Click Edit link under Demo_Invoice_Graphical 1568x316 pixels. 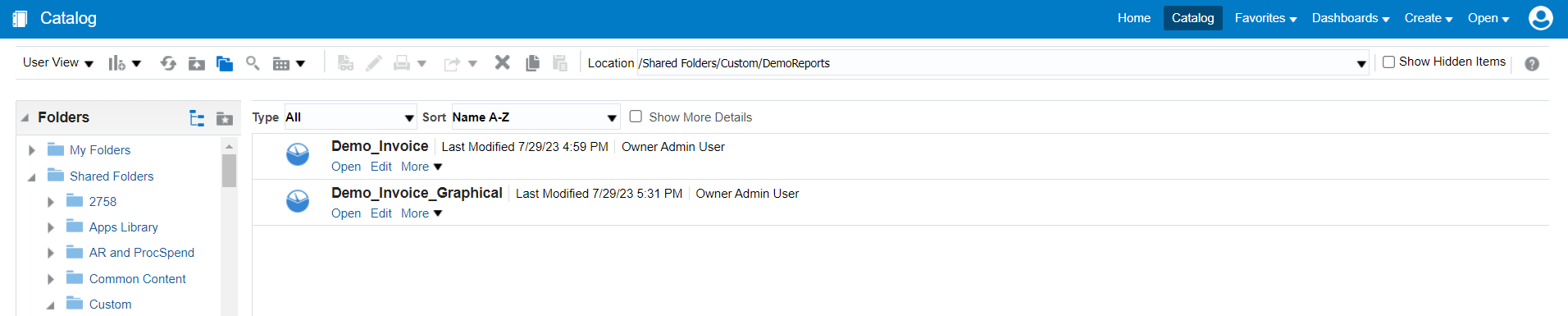tap(381, 213)
